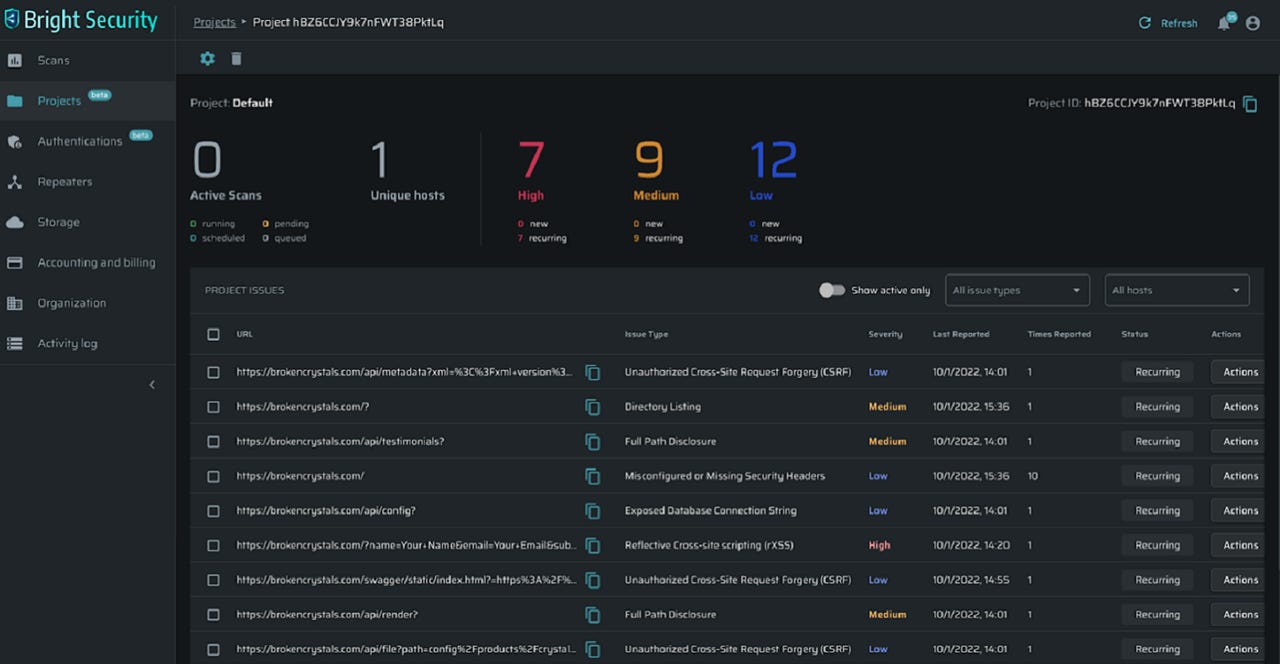Click the Bright Security logo
This screenshot has width=1280, height=664.
click(x=80, y=19)
